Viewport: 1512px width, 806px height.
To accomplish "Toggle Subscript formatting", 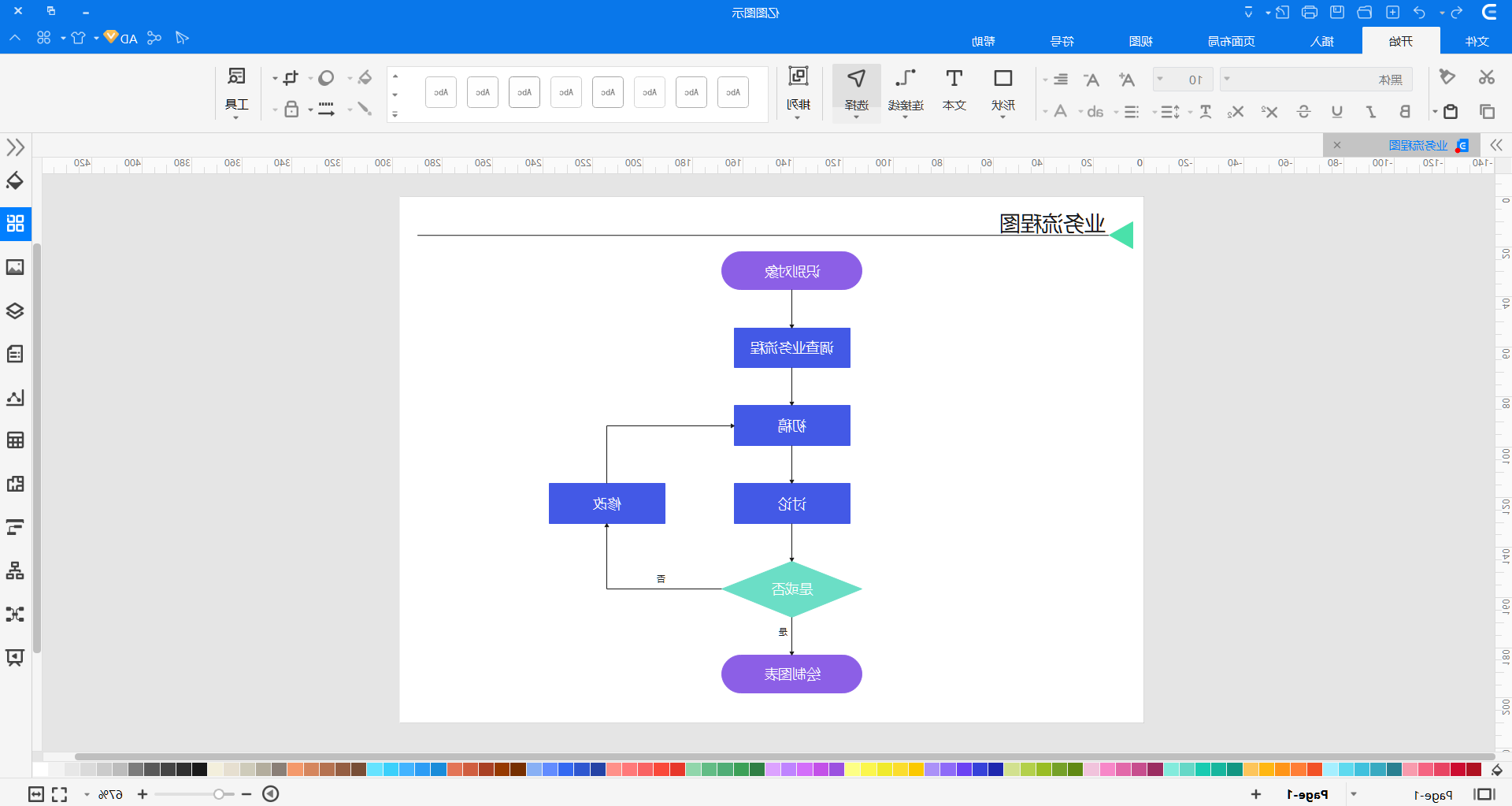I will pos(1236,112).
